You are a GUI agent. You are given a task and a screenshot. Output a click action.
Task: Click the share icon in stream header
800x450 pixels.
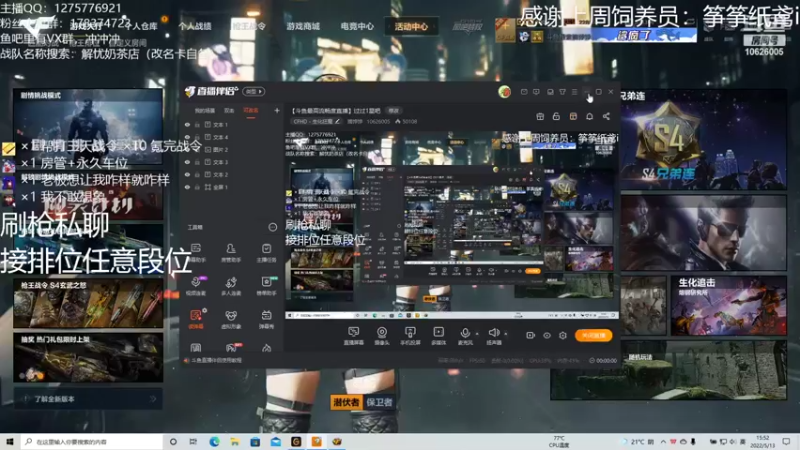coord(606,116)
